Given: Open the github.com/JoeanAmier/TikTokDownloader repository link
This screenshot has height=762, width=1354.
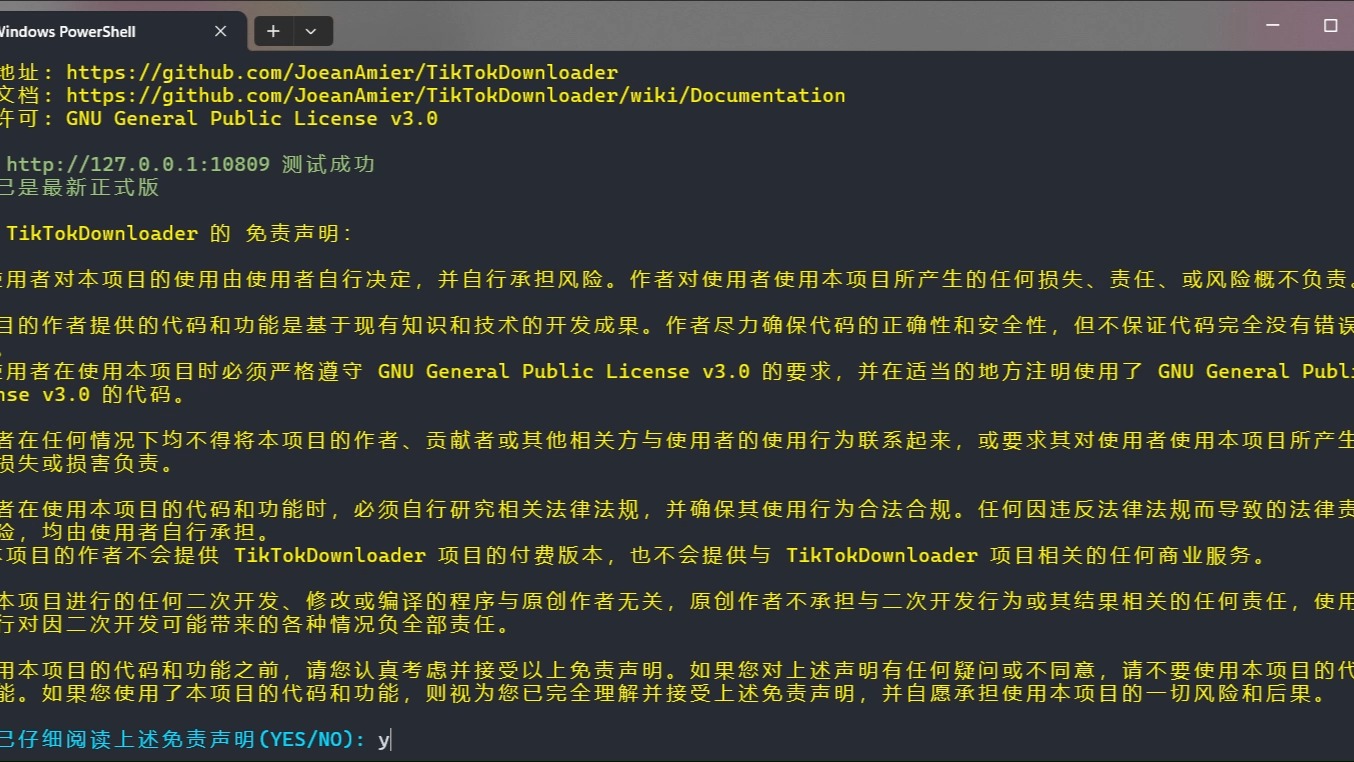Looking at the screenshot, I should tap(342, 72).
